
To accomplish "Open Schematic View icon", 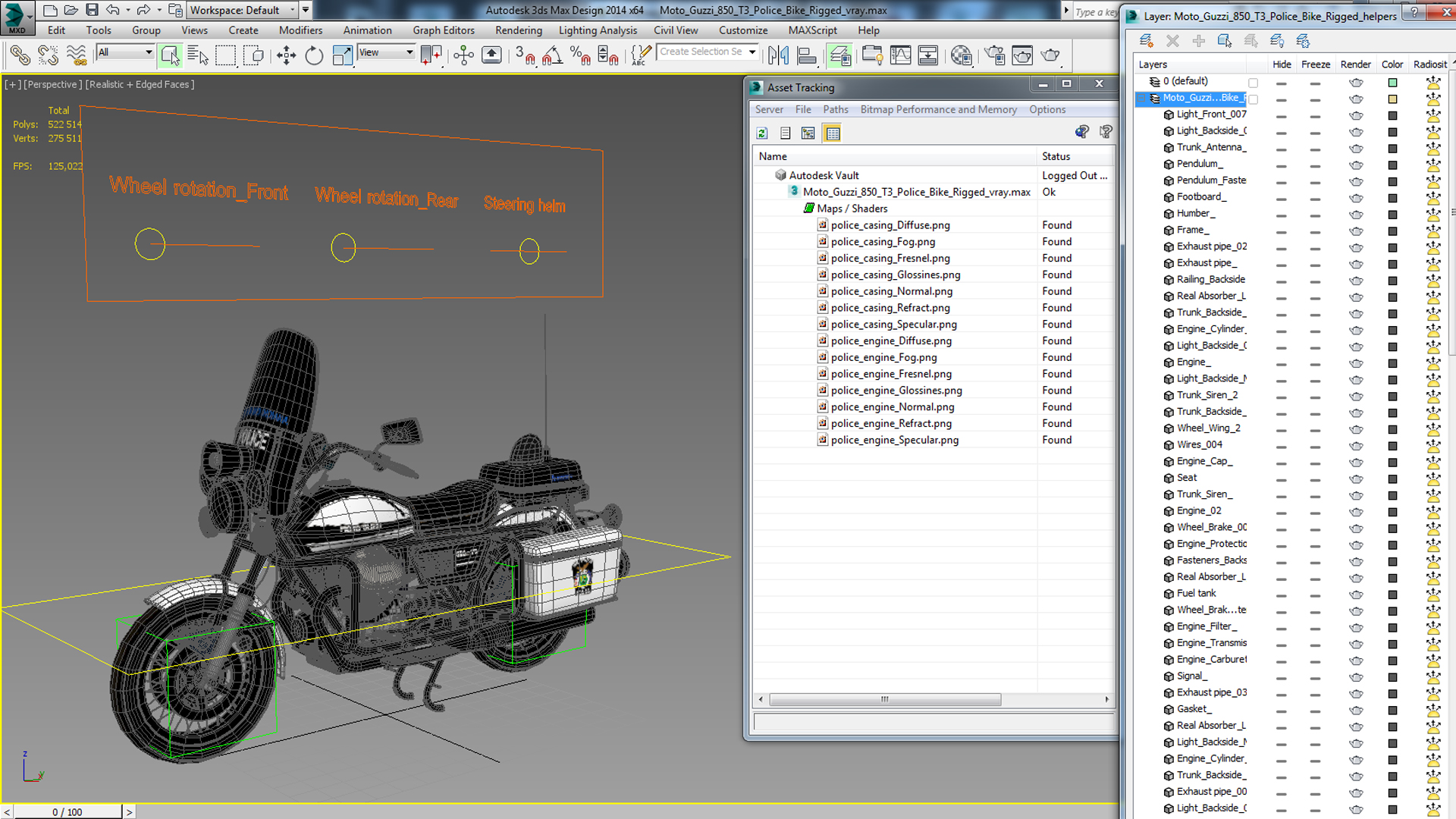I will 928,55.
